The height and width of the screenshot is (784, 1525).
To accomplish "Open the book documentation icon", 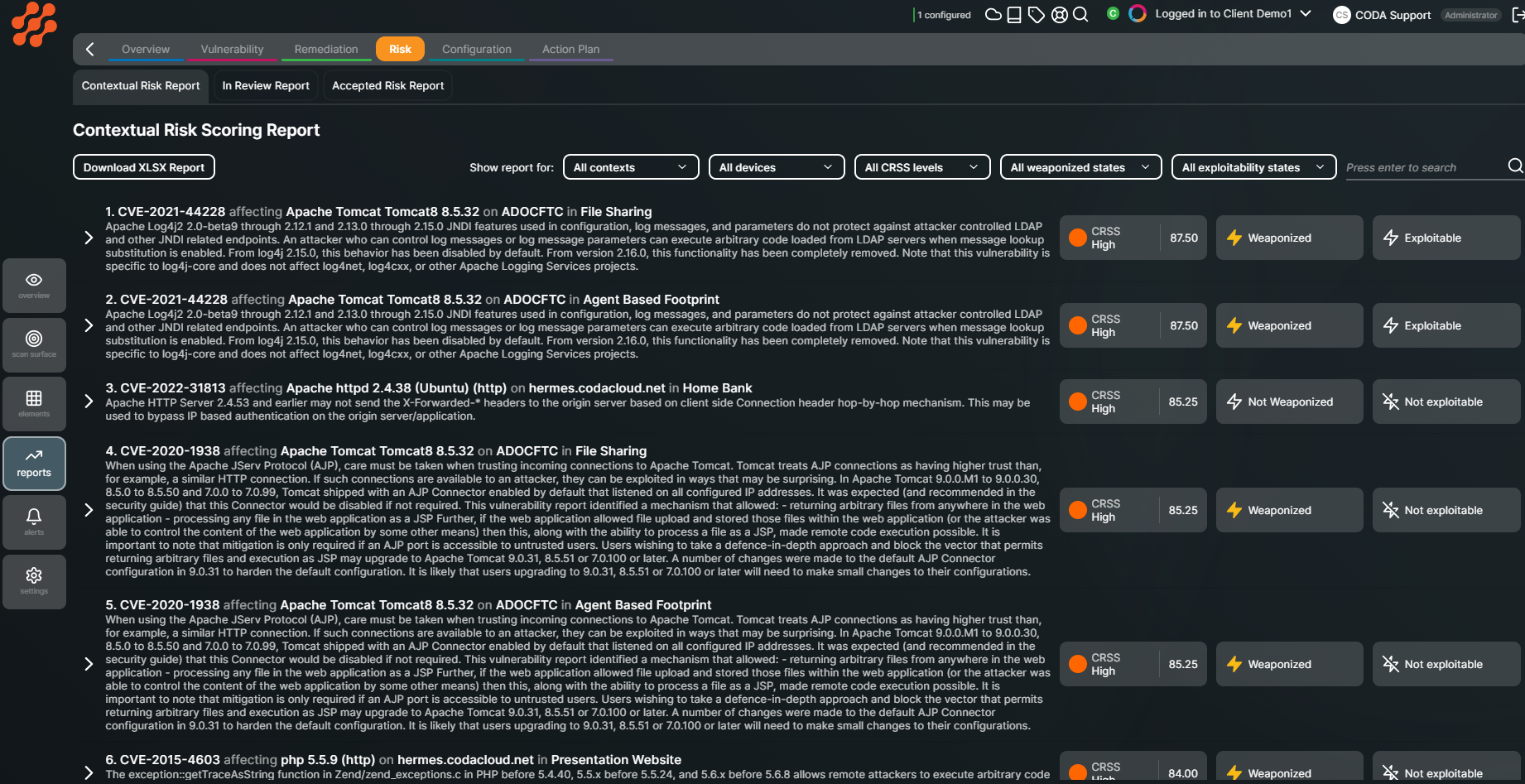I will [1014, 15].
